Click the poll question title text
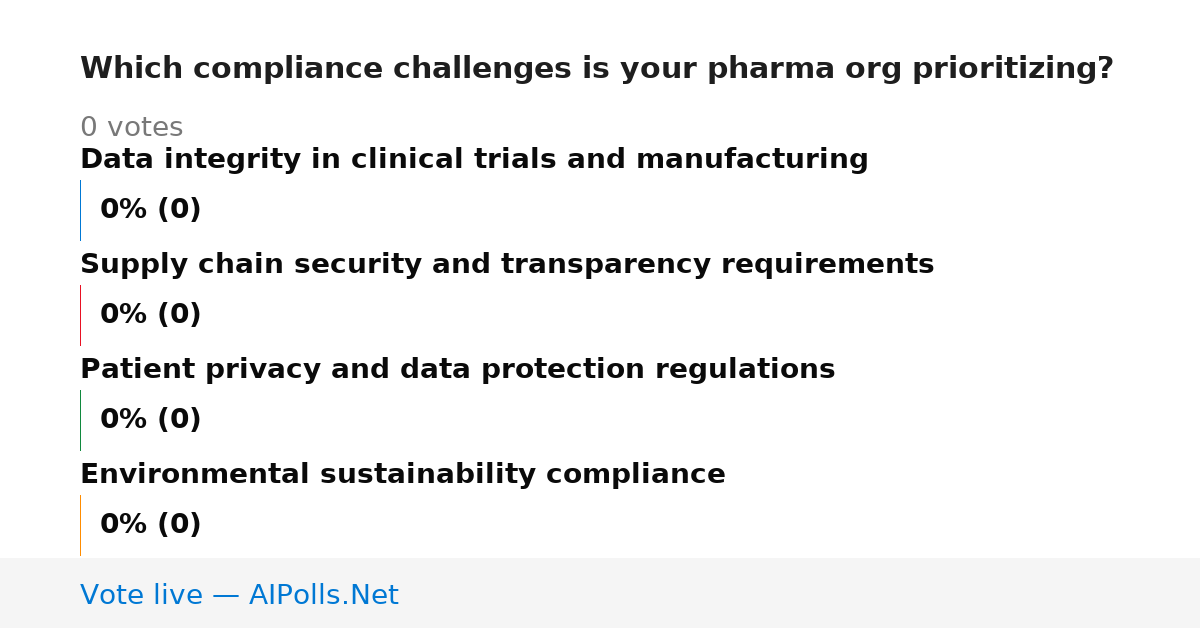This screenshot has height=628, width=1200. click(597, 69)
